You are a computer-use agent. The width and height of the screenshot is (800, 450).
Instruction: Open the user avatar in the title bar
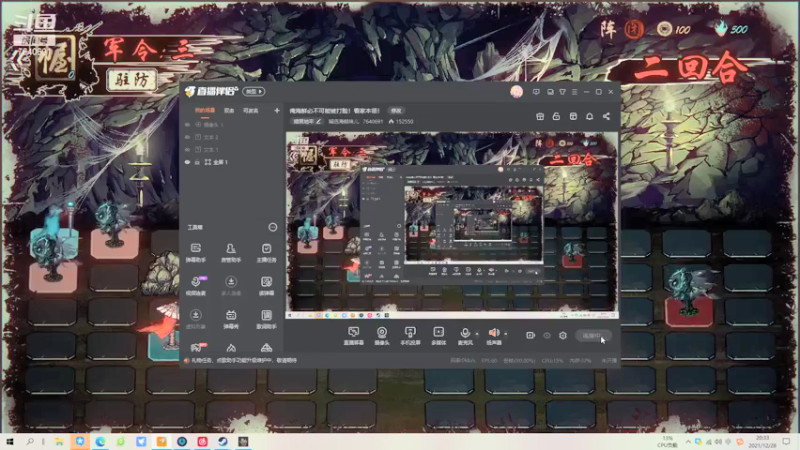click(516, 91)
